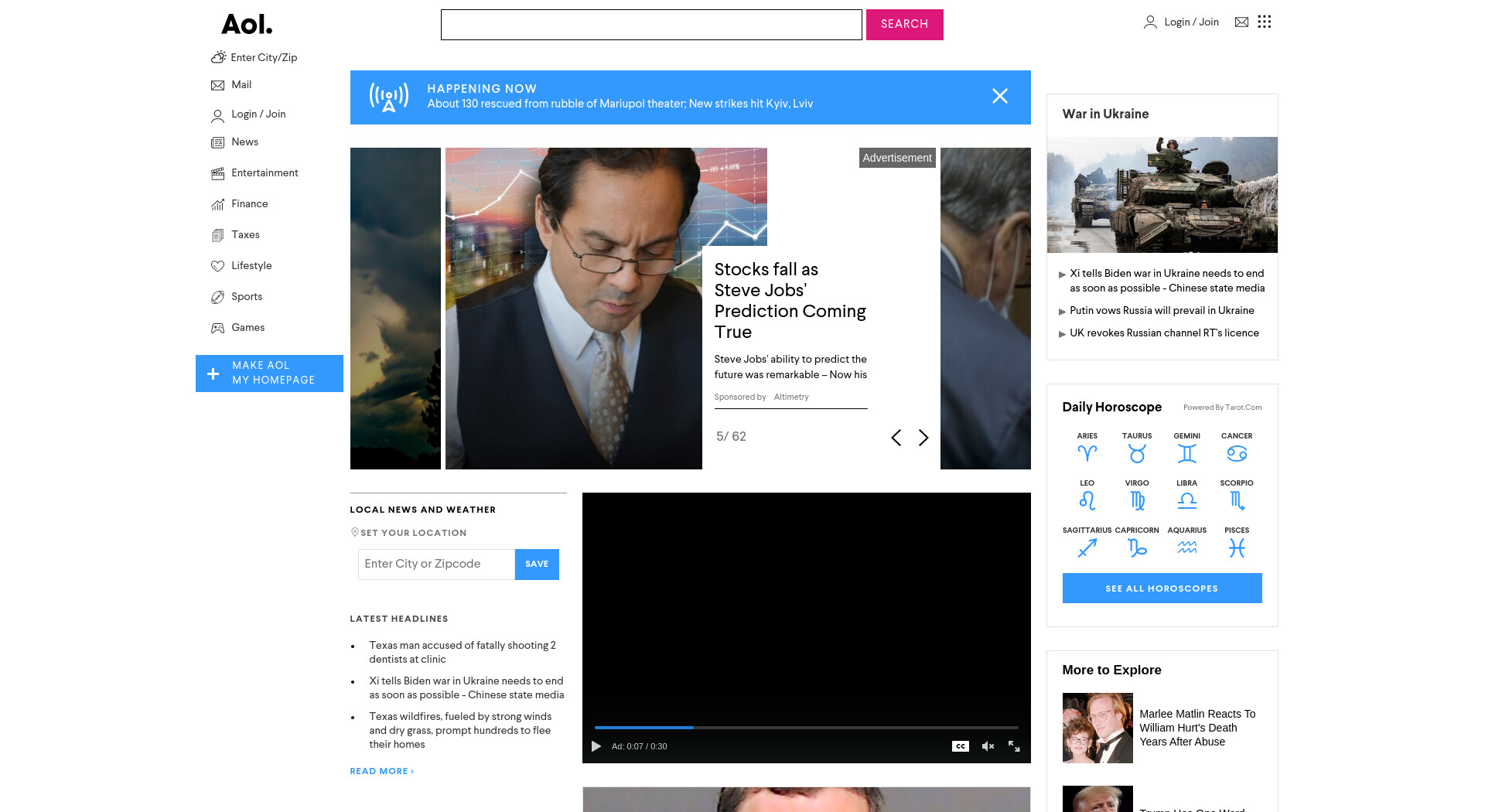
Task: Advance to the next carousel slide
Action: click(923, 438)
